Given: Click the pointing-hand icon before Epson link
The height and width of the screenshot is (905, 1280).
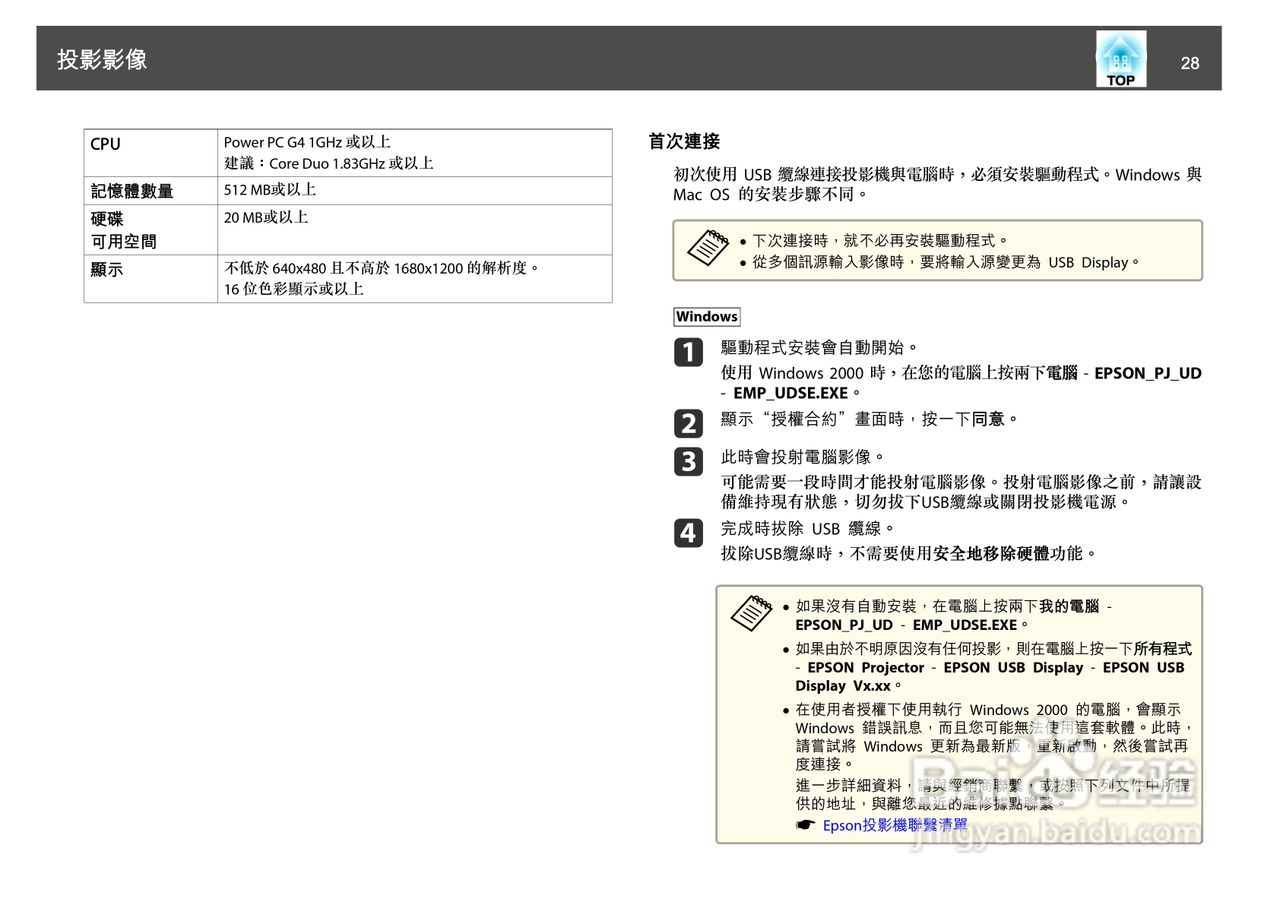Looking at the screenshot, I should 806,825.
